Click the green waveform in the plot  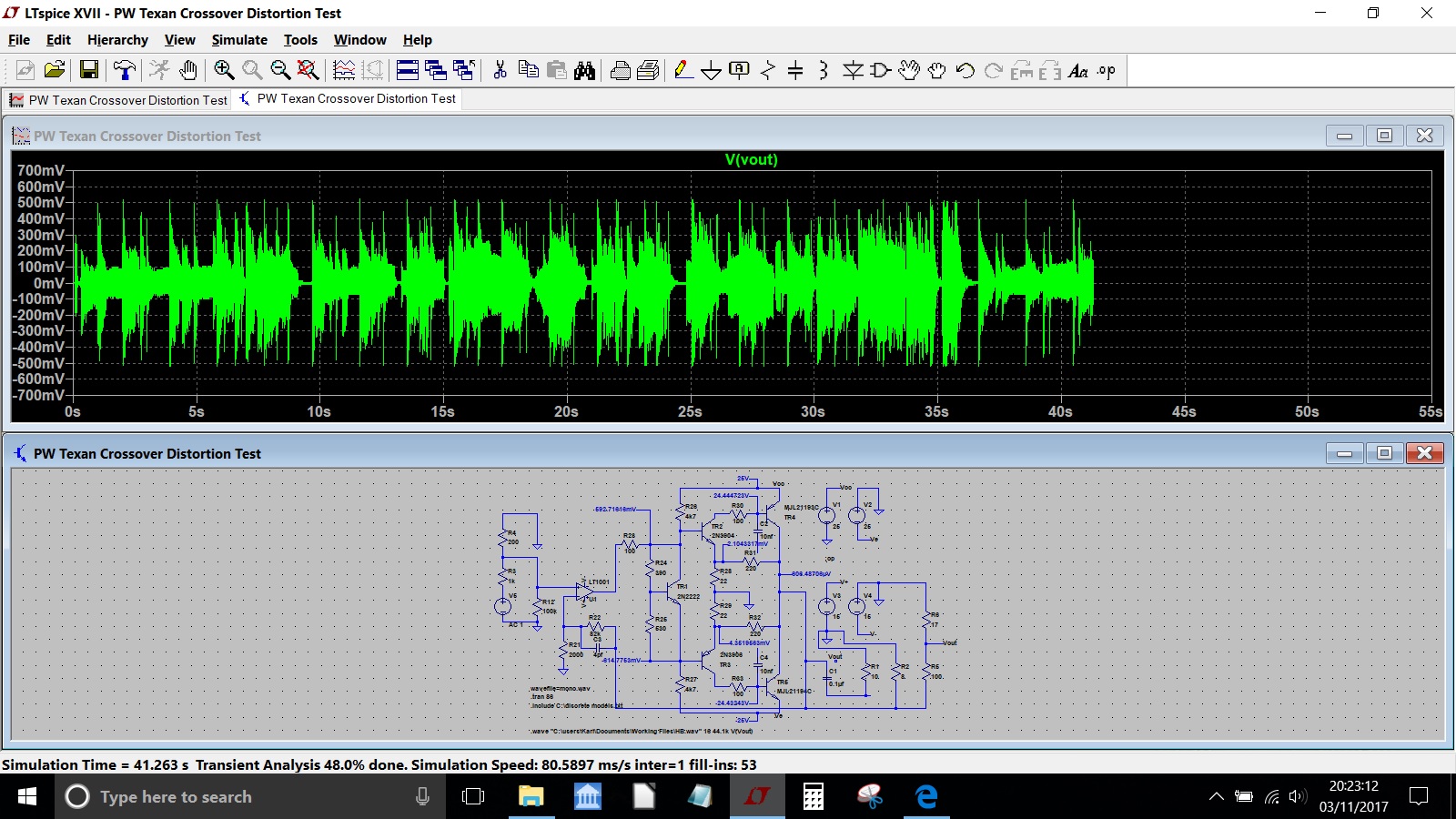pyautogui.click(x=582, y=284)
